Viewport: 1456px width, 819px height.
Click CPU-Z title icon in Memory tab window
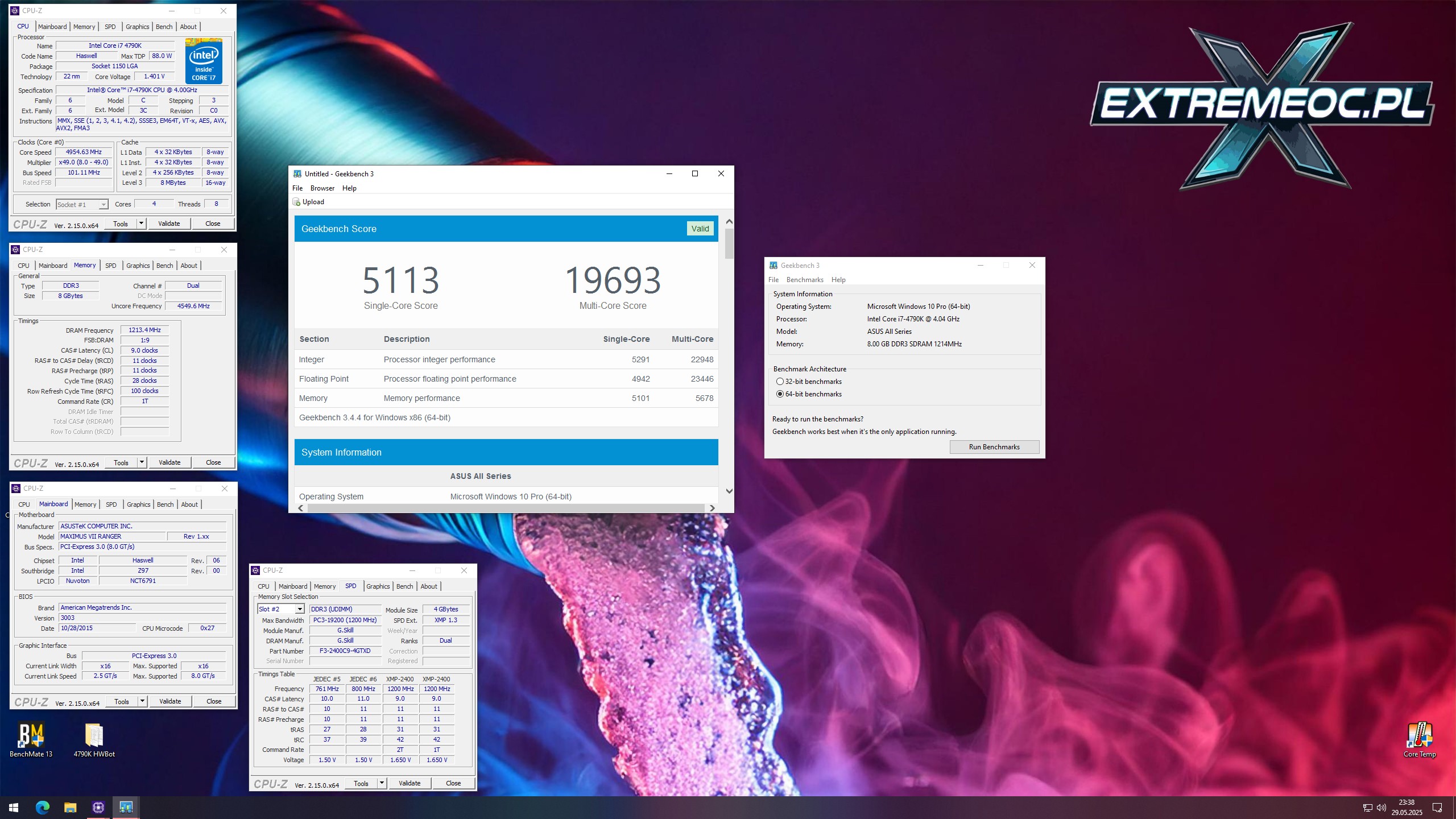tap(15, 250)
